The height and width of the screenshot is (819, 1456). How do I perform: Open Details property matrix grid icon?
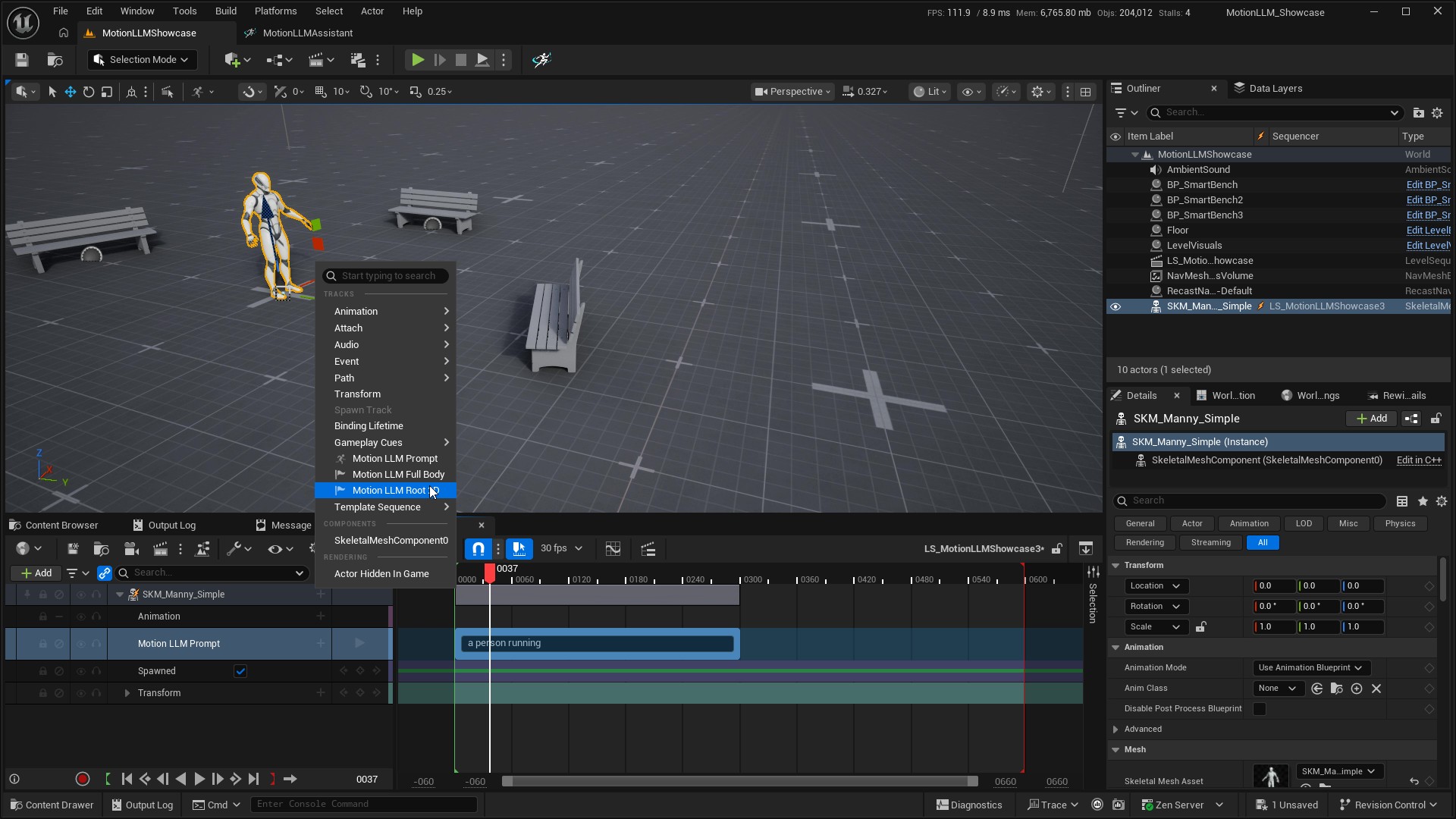click(x=1402, y=501)
